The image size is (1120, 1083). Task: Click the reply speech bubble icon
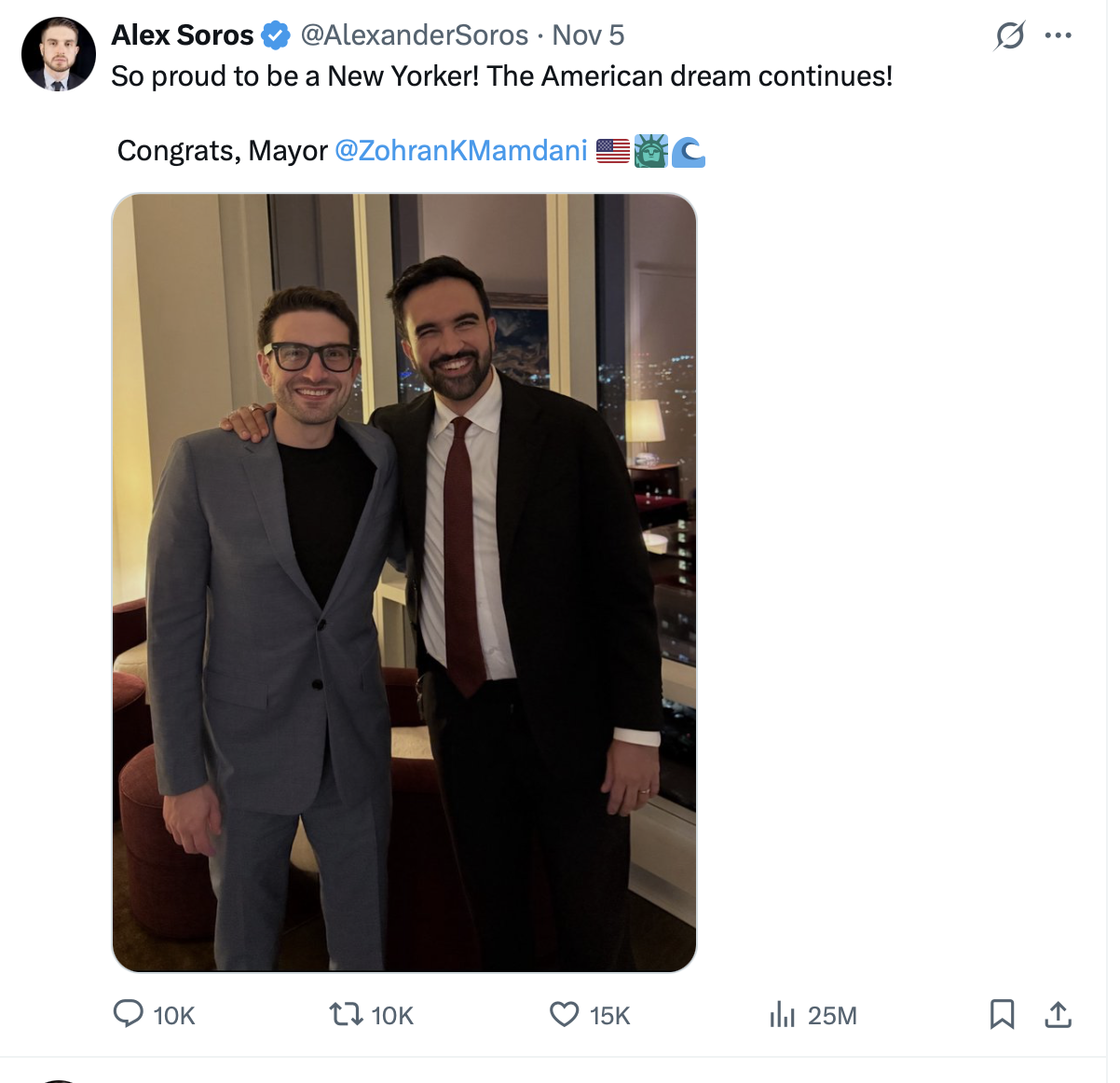pos(128,1013)
